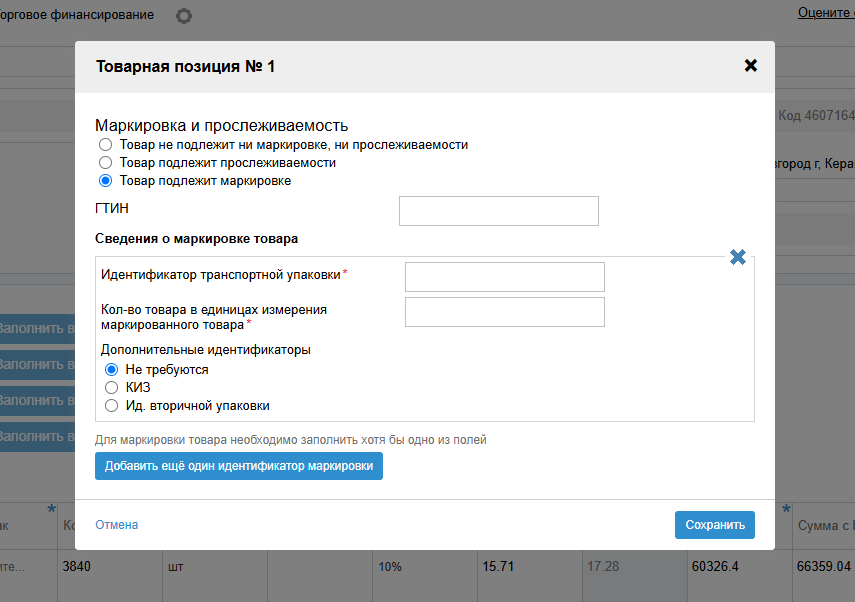Choose 'Ид. вторичной упаковки' radio option
This screenshot has height=602, width=855.
click(x=112, y=406)
